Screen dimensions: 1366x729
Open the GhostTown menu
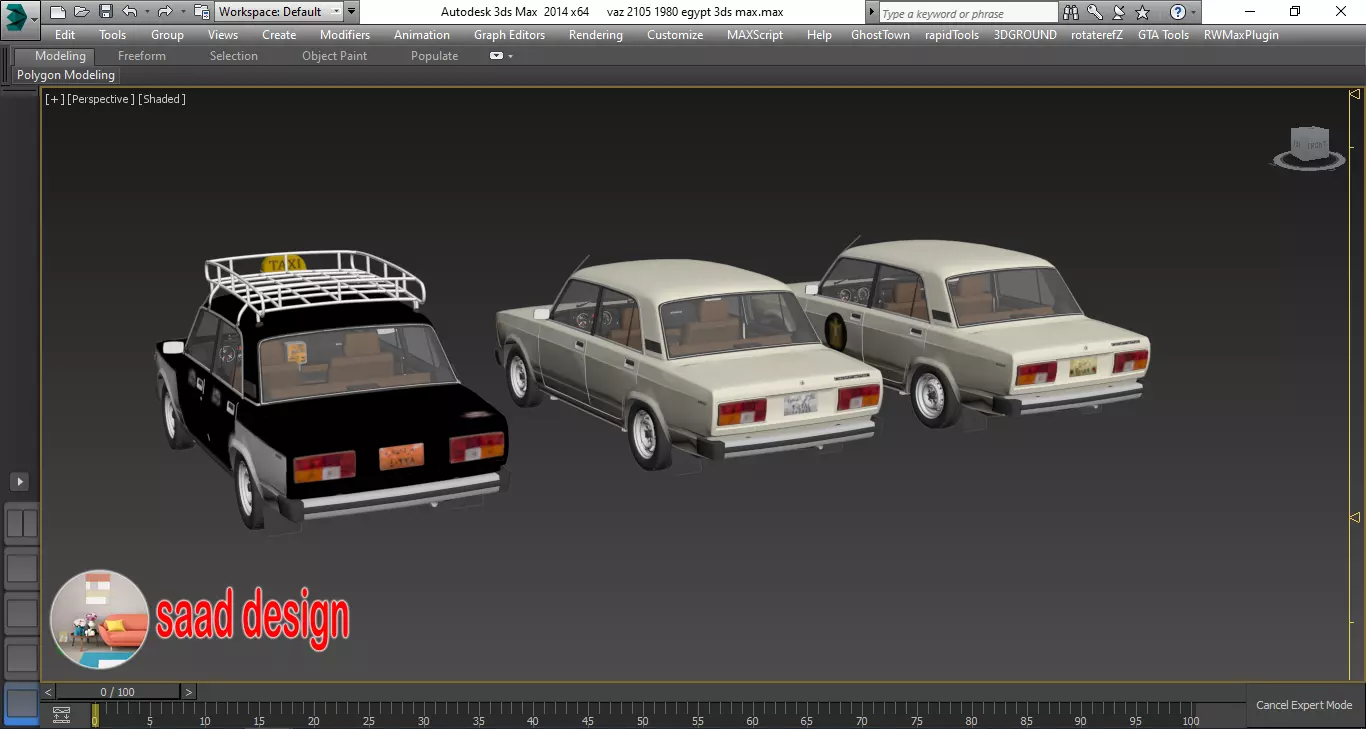(x=880, y=34)
